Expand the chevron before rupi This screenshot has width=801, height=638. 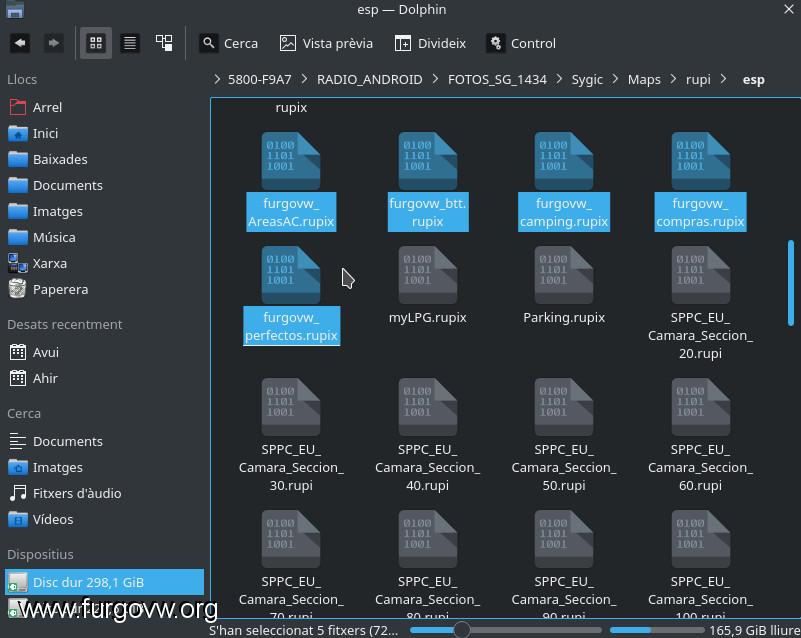click(673, 79)
